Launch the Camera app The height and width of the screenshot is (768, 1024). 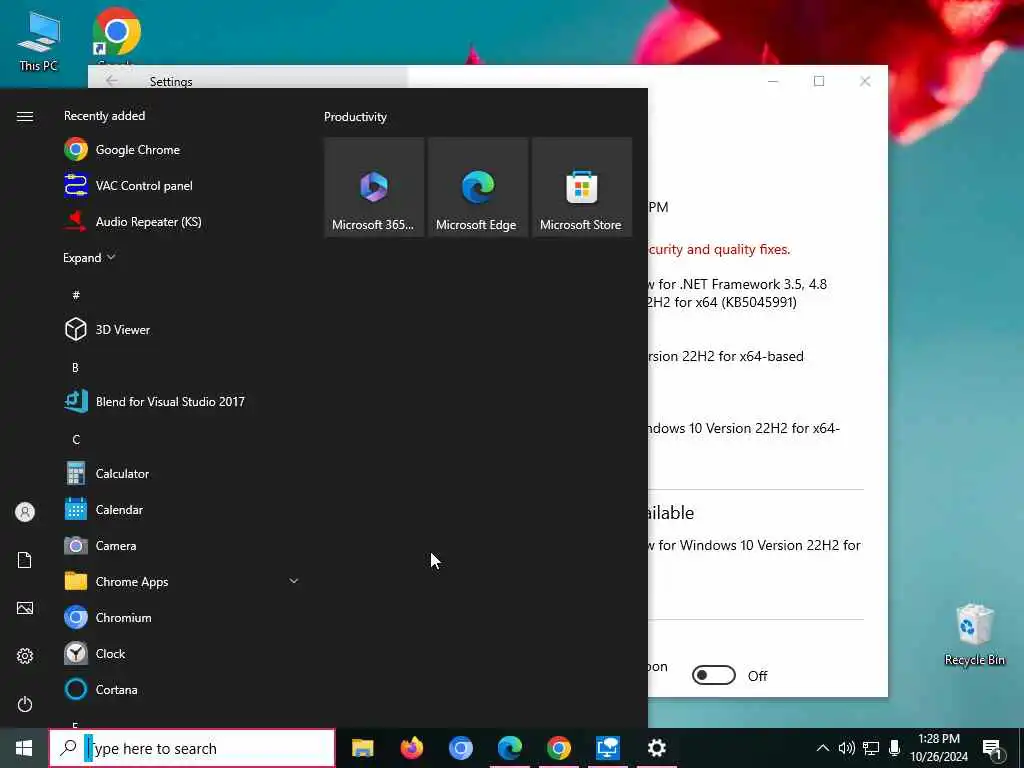tap(180, 545)
